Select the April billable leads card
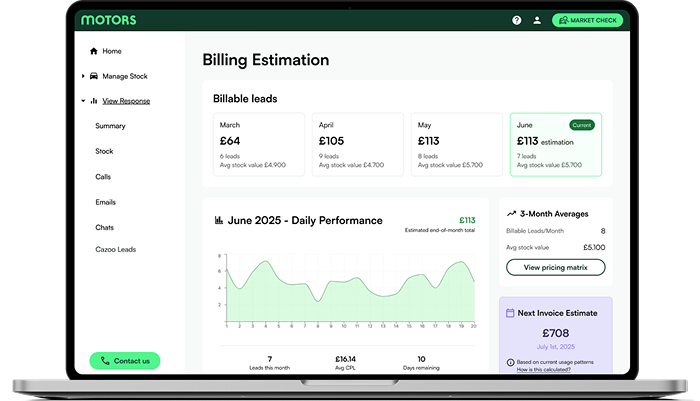Viewport: 700px width, 401px height. coord(357,145)
